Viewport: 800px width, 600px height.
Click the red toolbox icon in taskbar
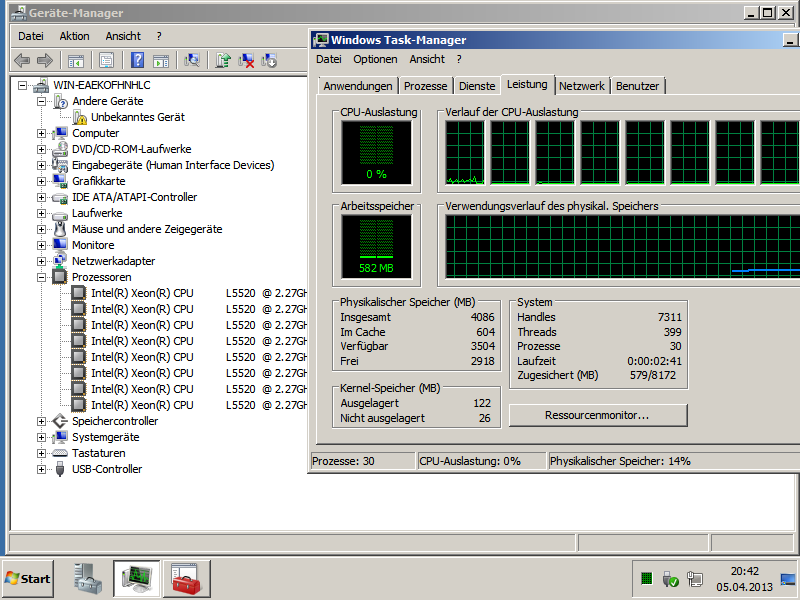pyautogui.click(x=185, y=578)
